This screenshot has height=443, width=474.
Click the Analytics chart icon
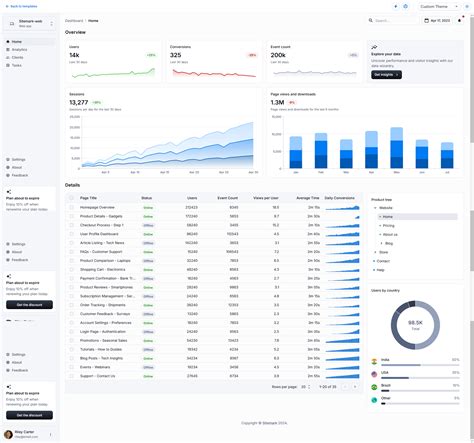click(x=8, y=50)
